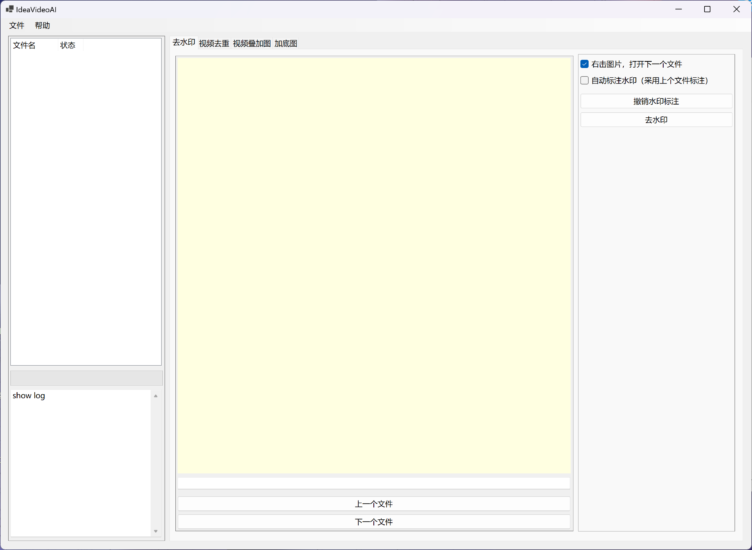The width and height of the screenshot is (752, 550).
Task: Click the IdeaVideoAI app icon in title bar
Action: [9, 9]
